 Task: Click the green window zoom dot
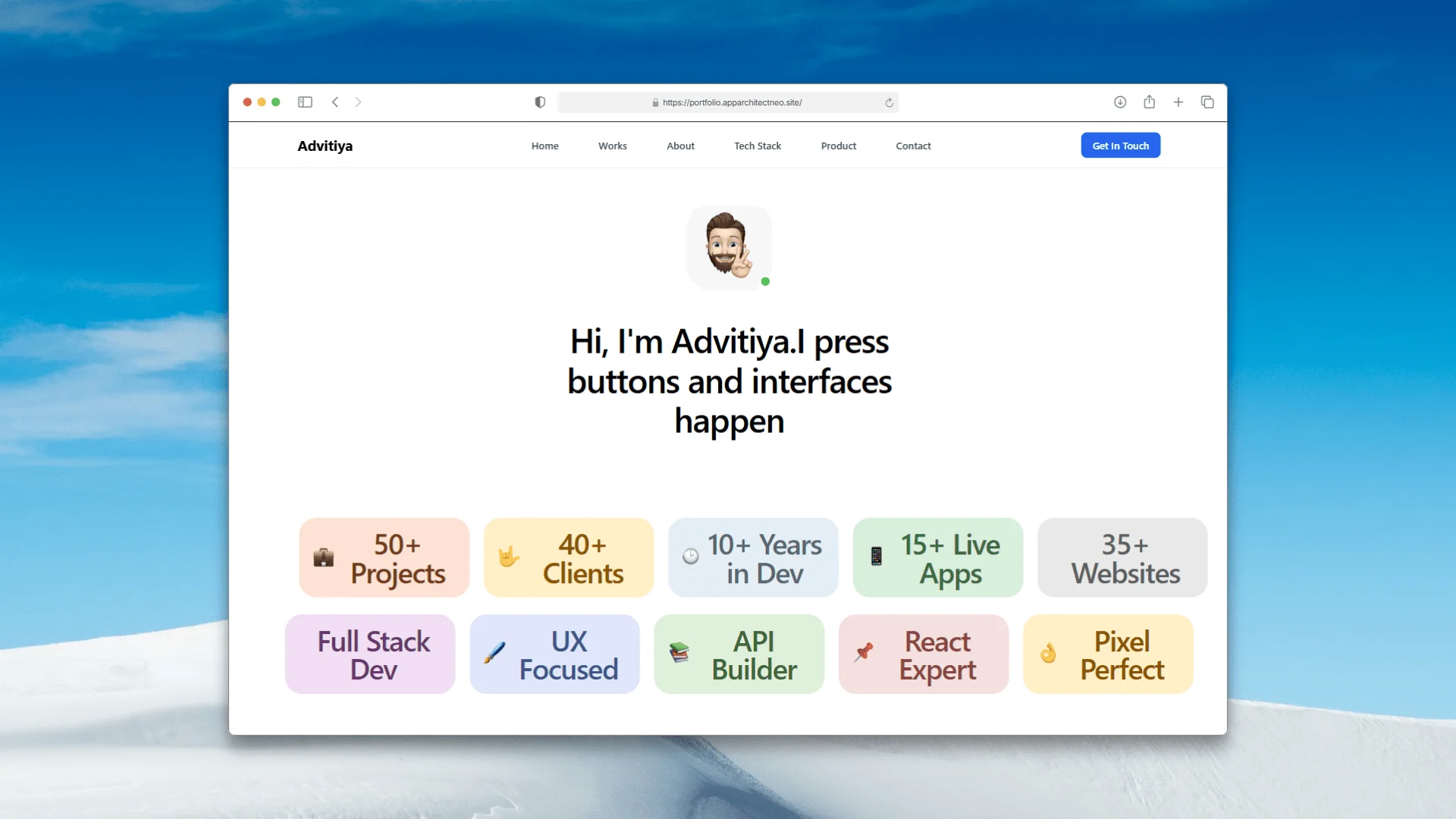coord(276,102)
